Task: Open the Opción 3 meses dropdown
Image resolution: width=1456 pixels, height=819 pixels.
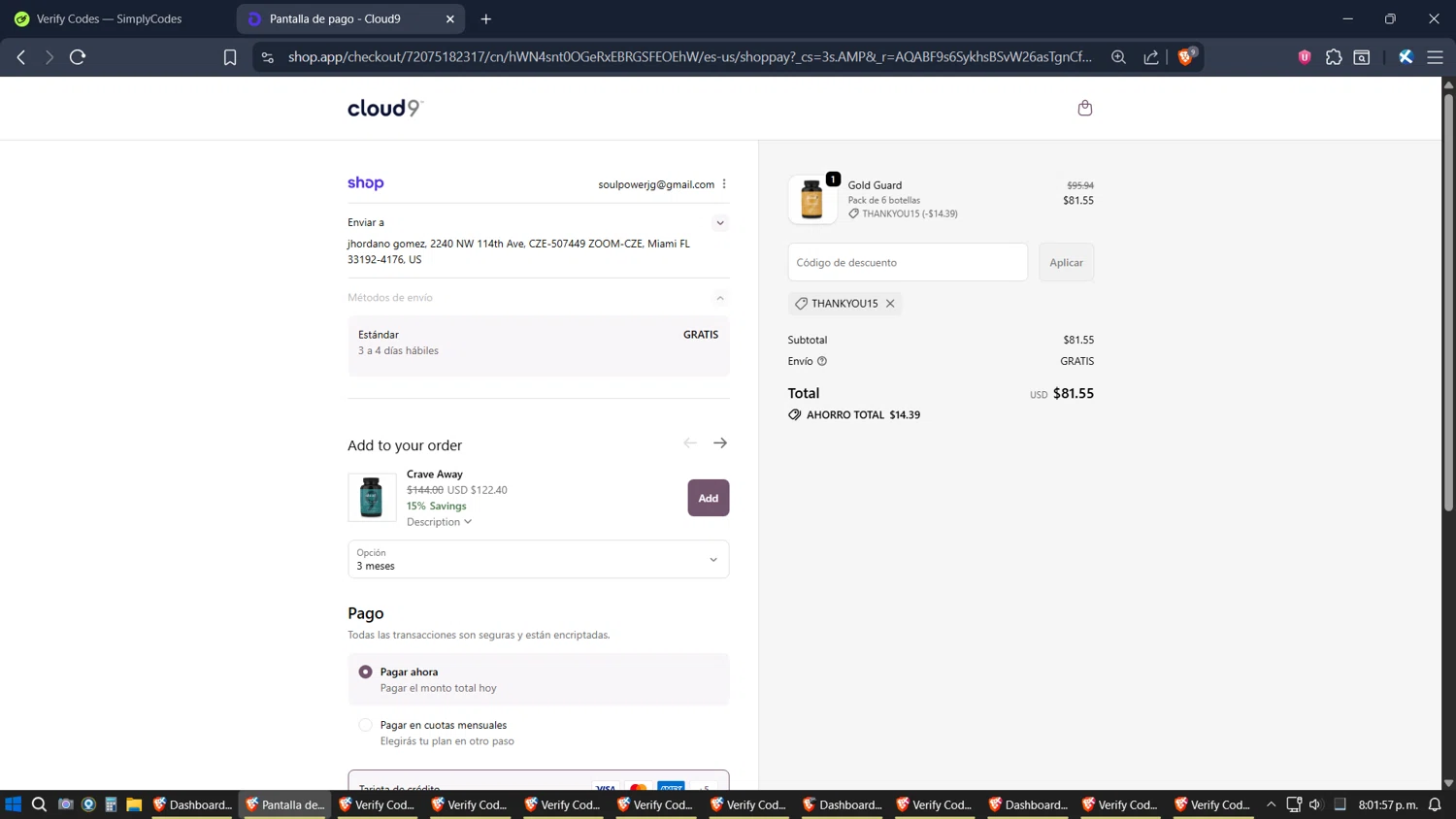Action: (x=539, y=559)
